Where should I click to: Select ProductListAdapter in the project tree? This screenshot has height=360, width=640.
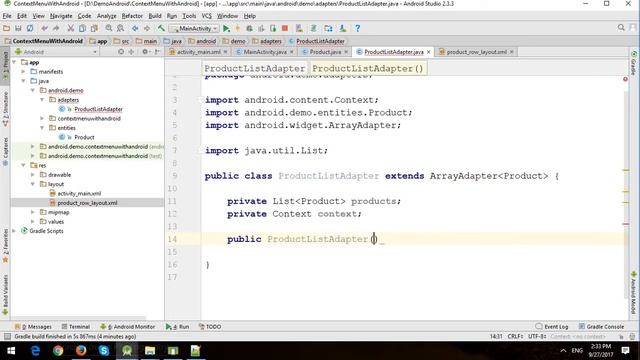coord(98,109)
